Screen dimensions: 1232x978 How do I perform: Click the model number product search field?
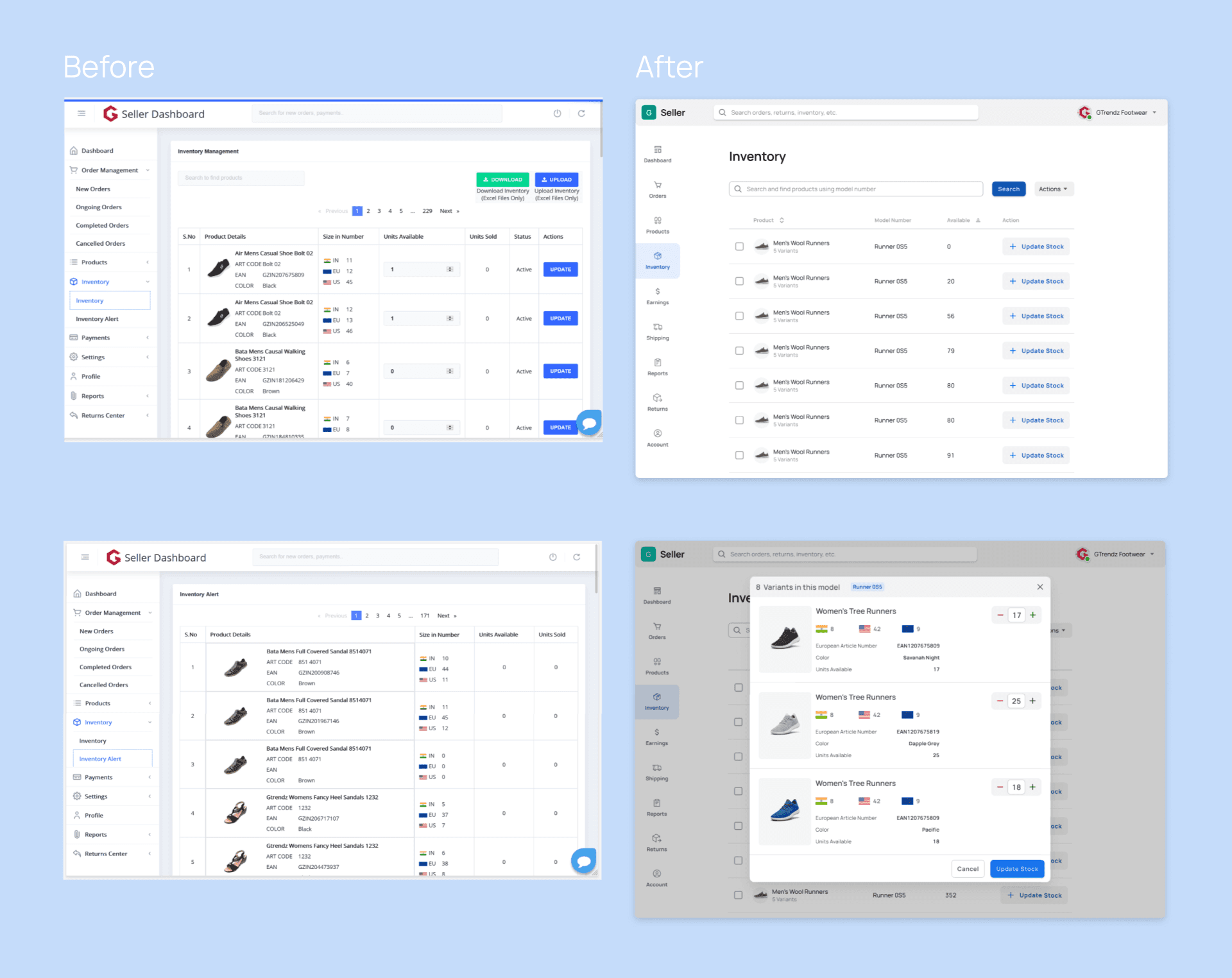(855, 189)
